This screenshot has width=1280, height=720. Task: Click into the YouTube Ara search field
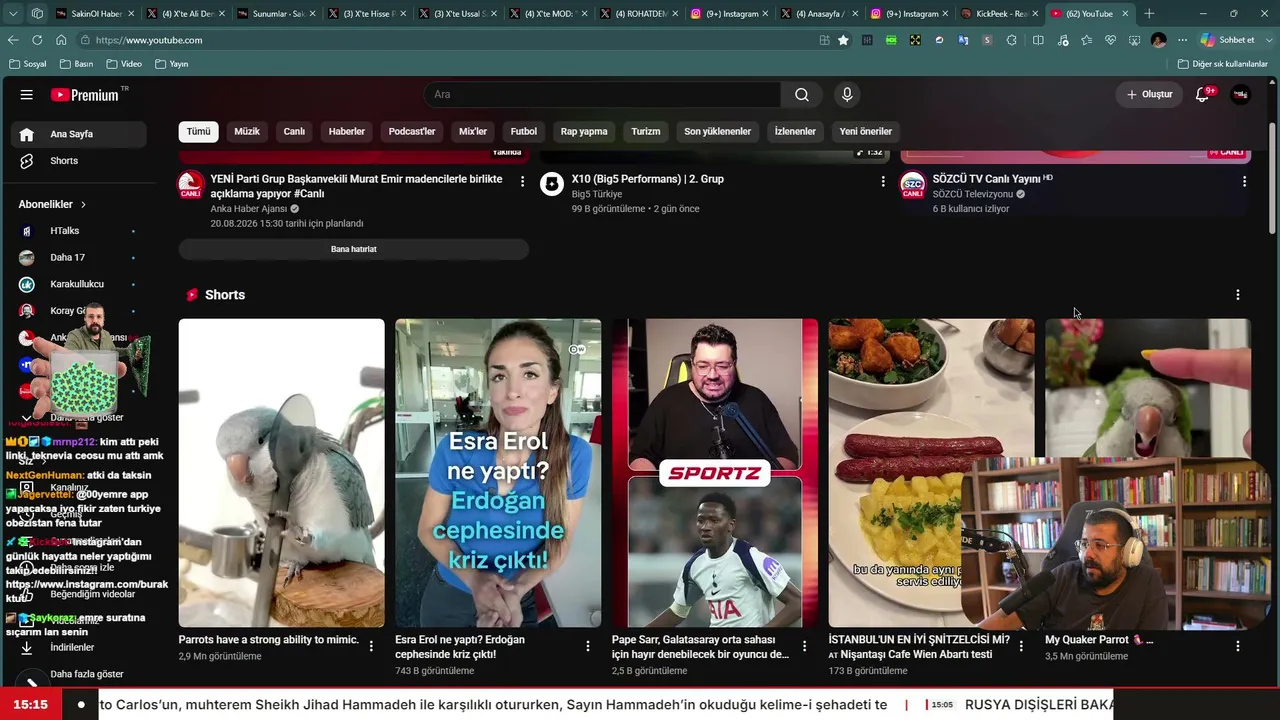point(602,95)
